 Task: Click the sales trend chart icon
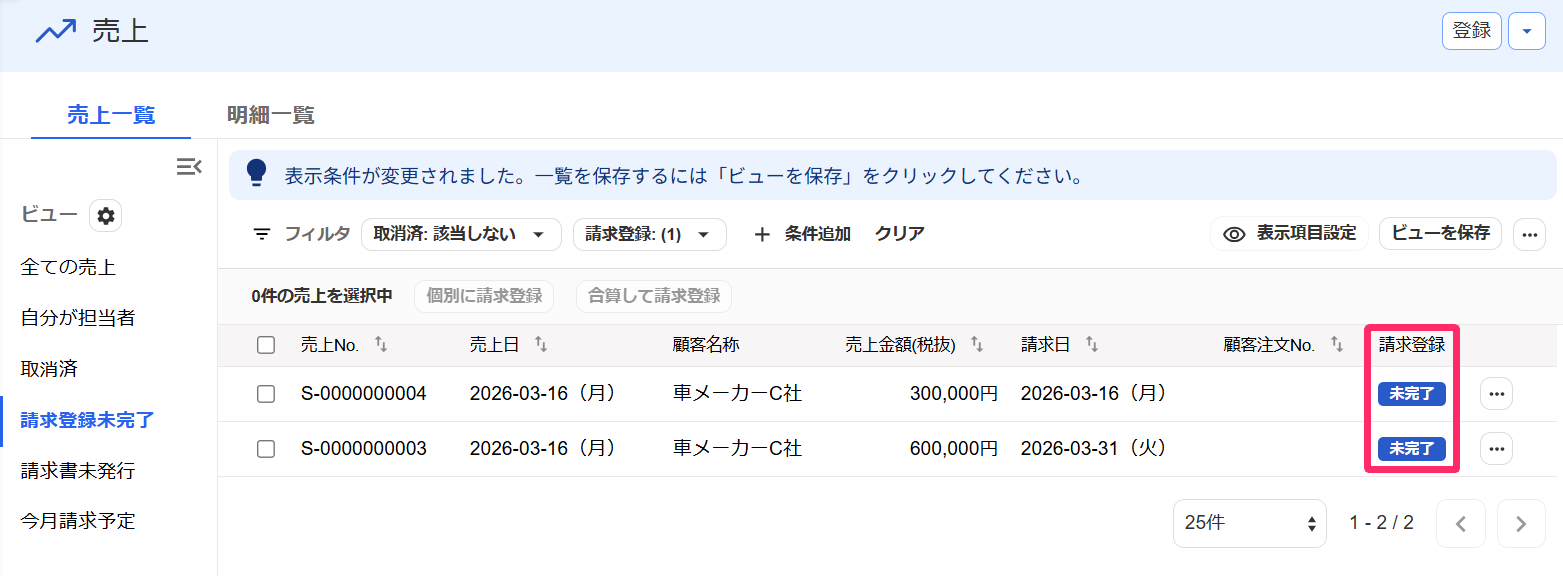coord(56,31)
